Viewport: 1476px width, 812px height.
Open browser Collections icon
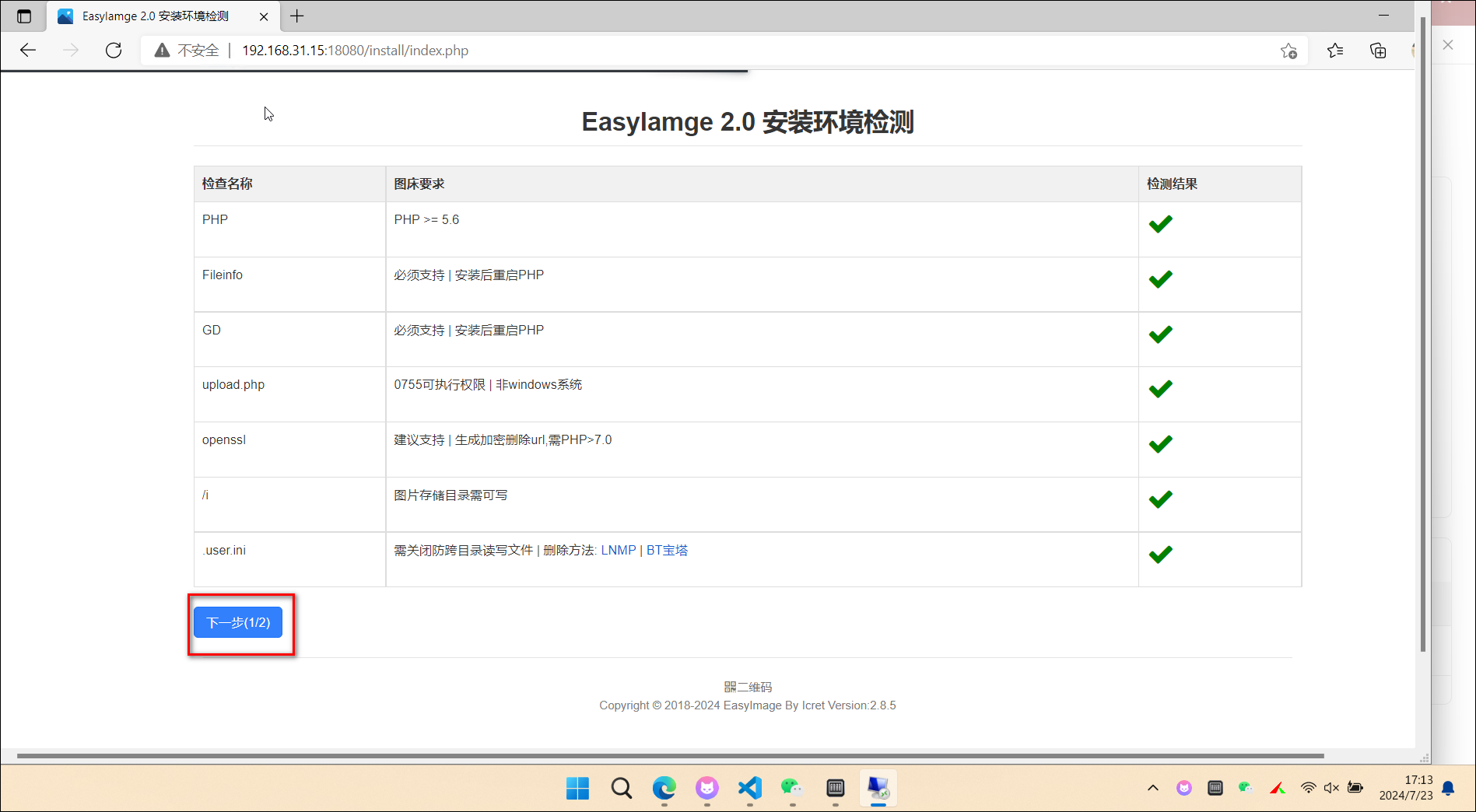coord(1378,51)
